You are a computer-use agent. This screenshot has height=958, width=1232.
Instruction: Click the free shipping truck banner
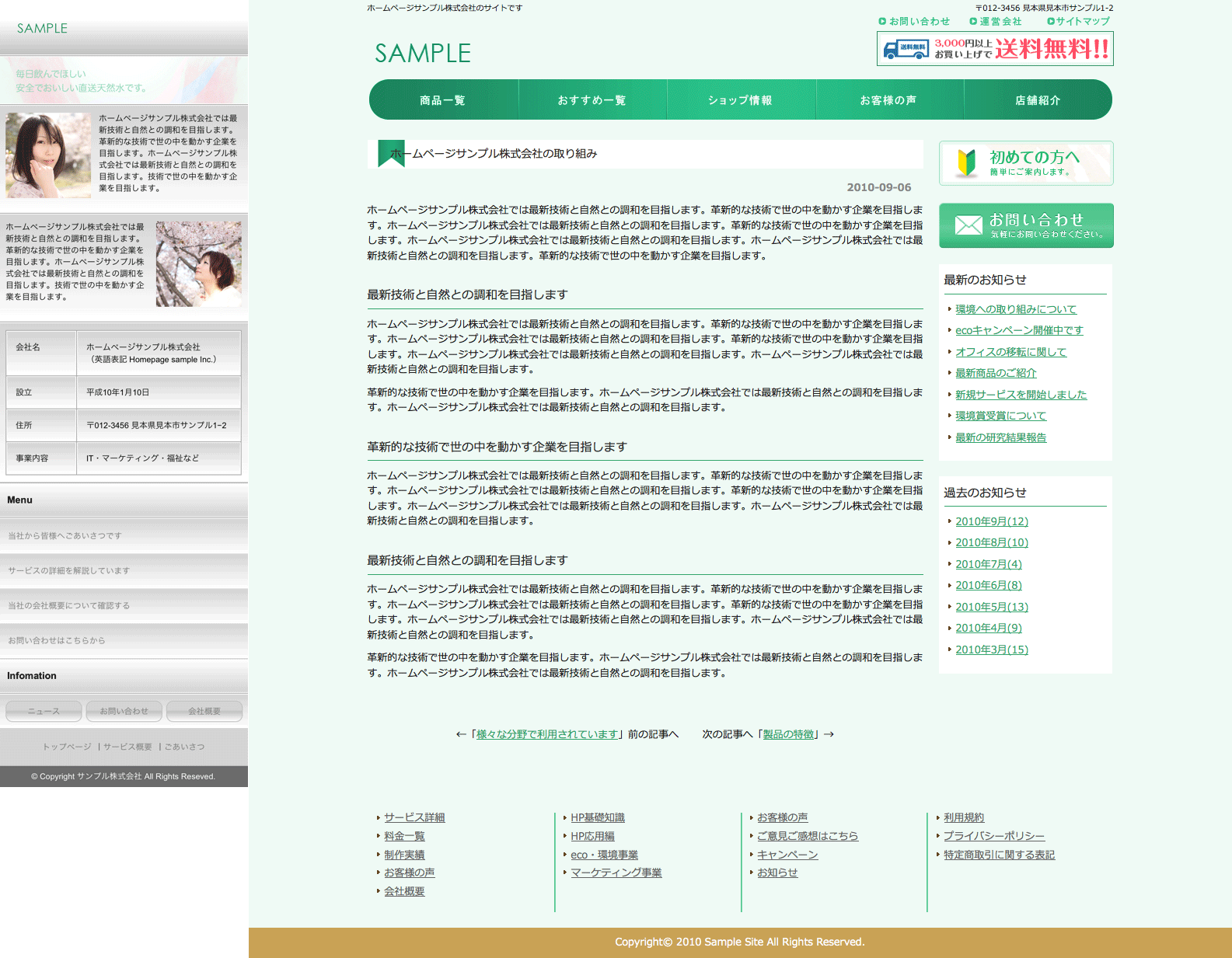(995, 49)
